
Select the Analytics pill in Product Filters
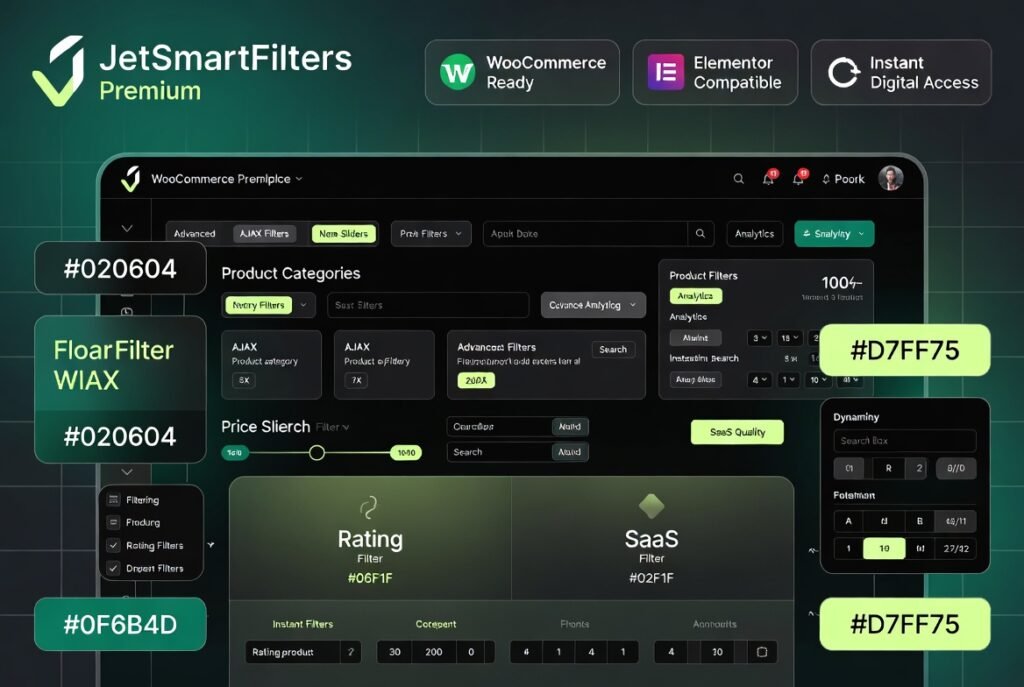(x=696, y=296)
